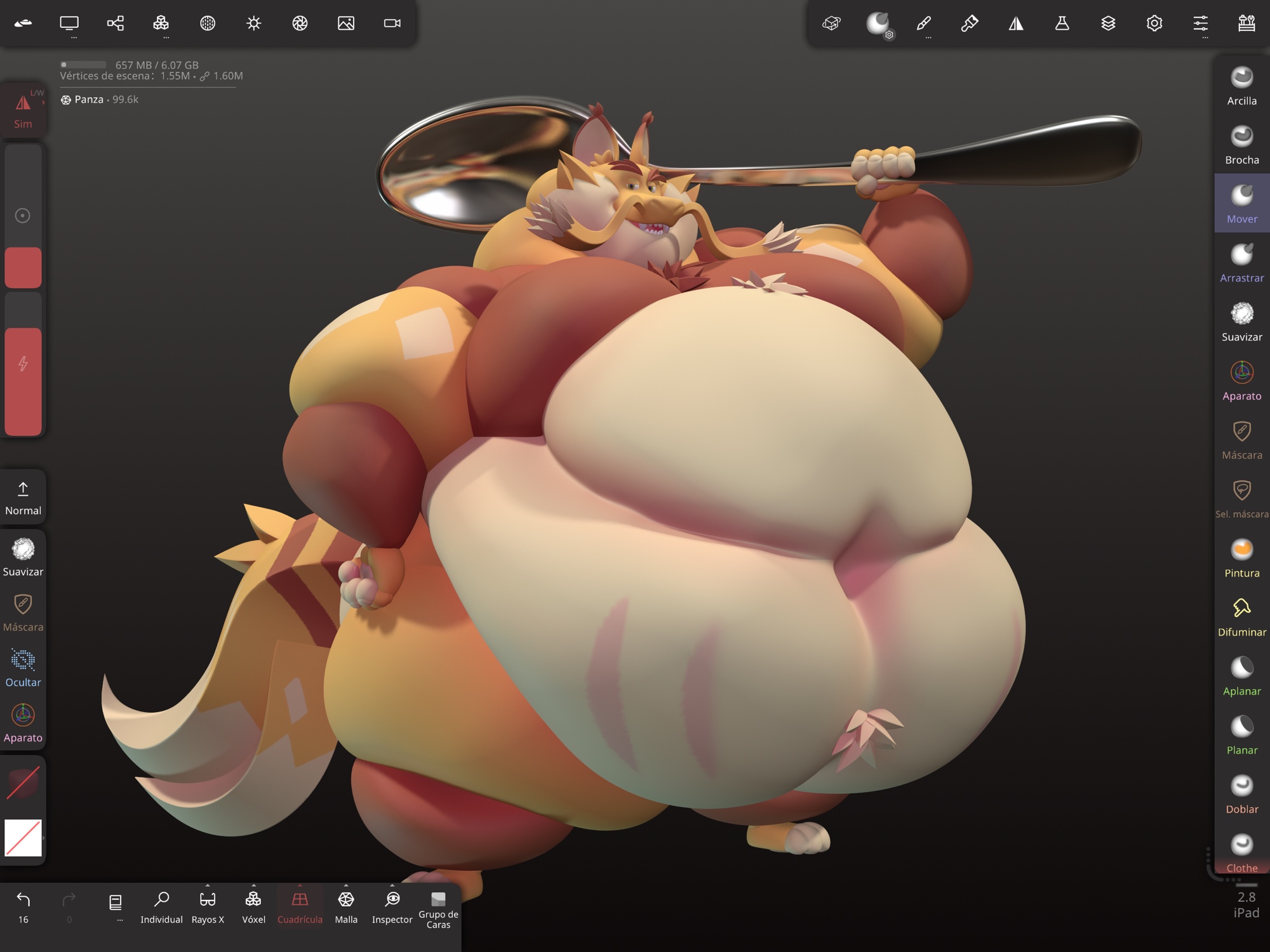Pick the Pintura paint tool
This screenshot has height=952, width=1270.
click(x=1241, y=559)
